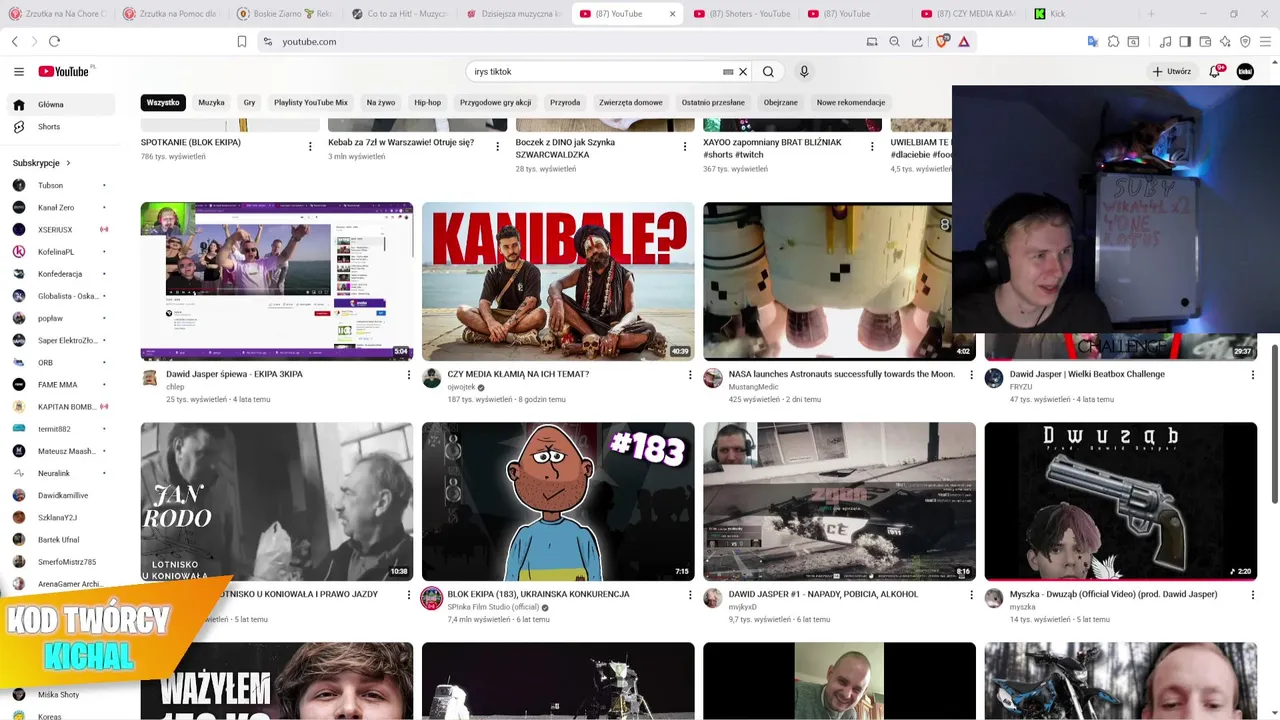Open the Tubson subscription channel

click(x=50, y=185)
